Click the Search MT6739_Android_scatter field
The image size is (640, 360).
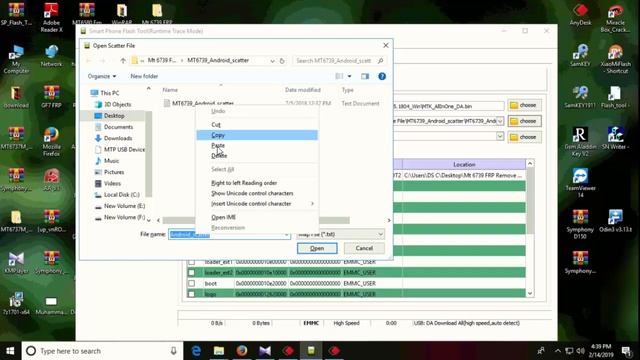click(339, 61)
